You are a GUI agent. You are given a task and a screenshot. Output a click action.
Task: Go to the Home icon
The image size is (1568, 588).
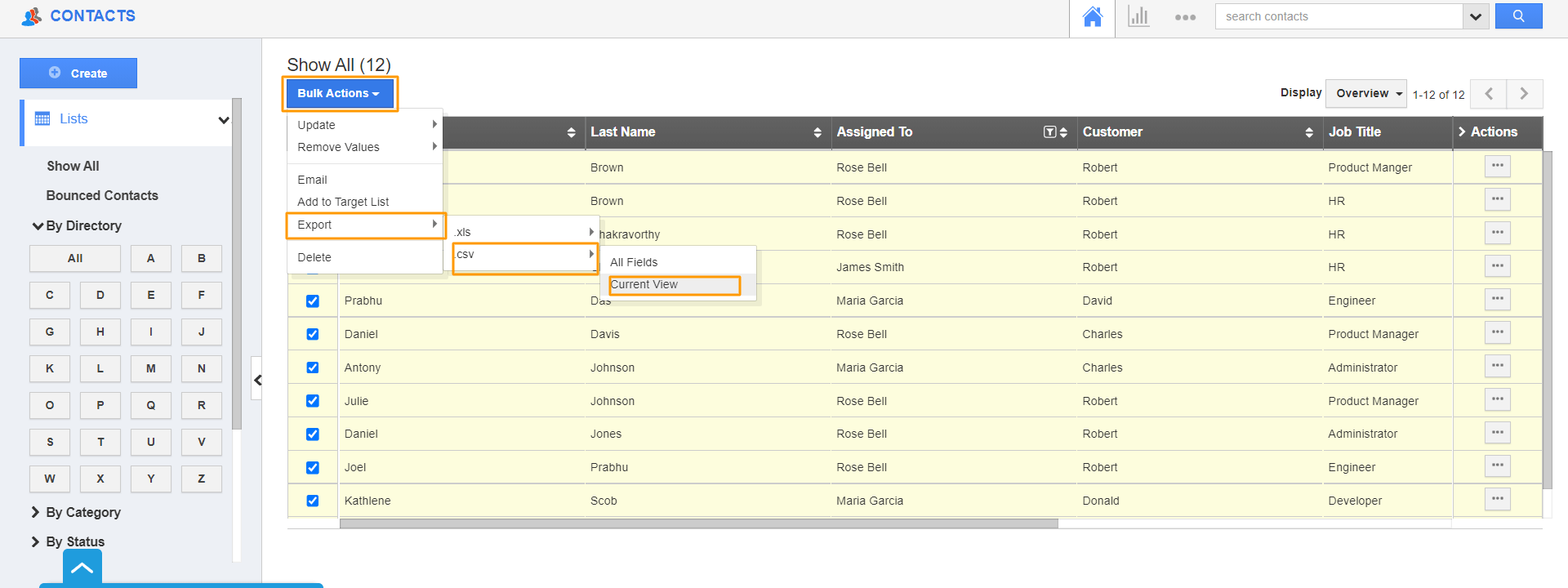(x=1092, y=17)
